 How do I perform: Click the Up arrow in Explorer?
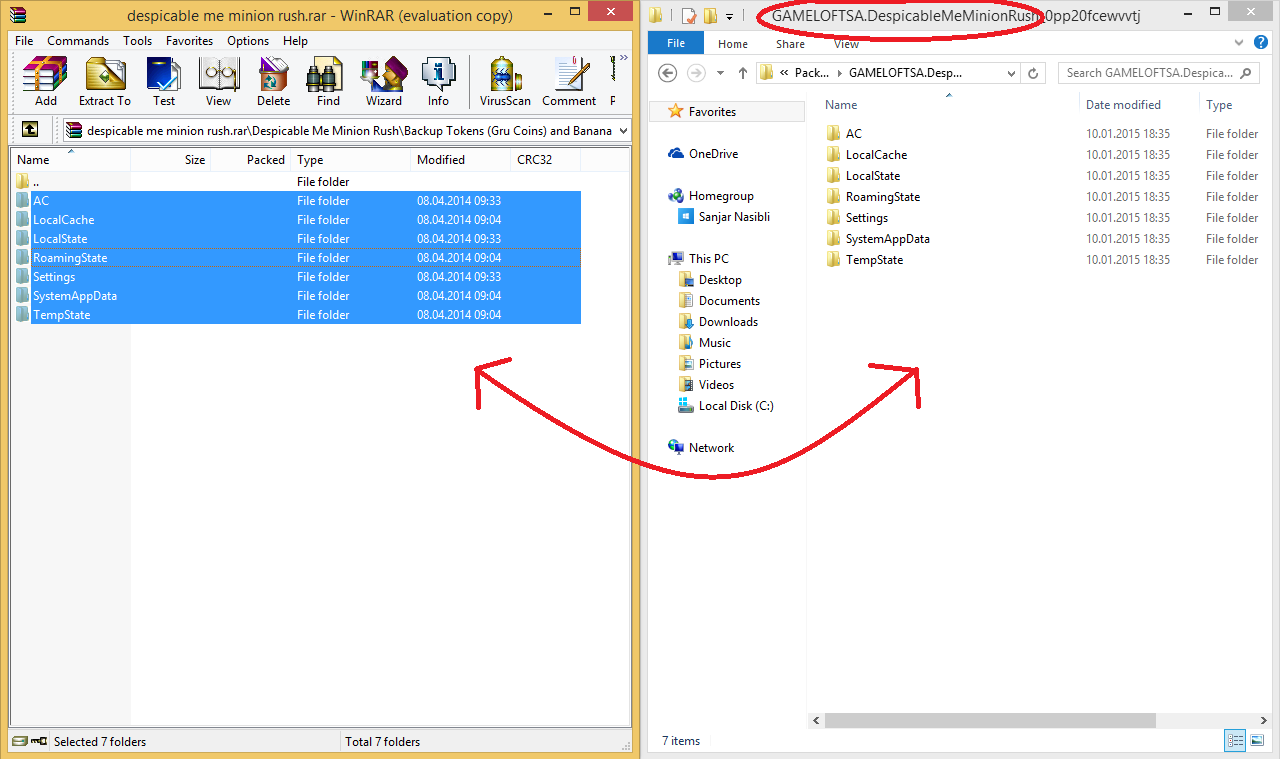pyautogui.click(x=743, y=73)
